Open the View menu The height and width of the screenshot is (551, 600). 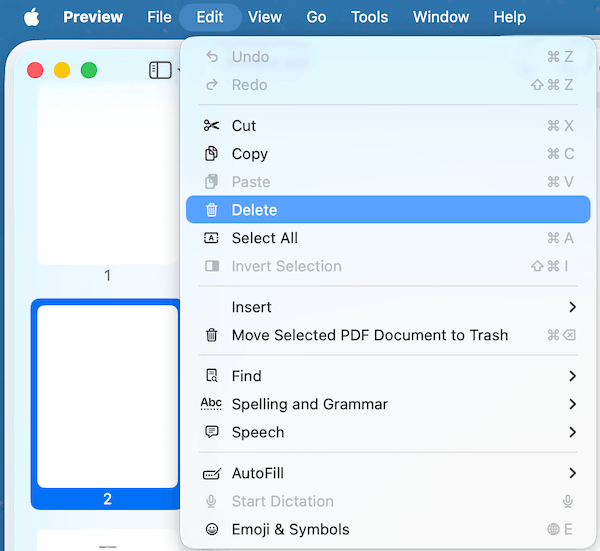coord(265,17)
